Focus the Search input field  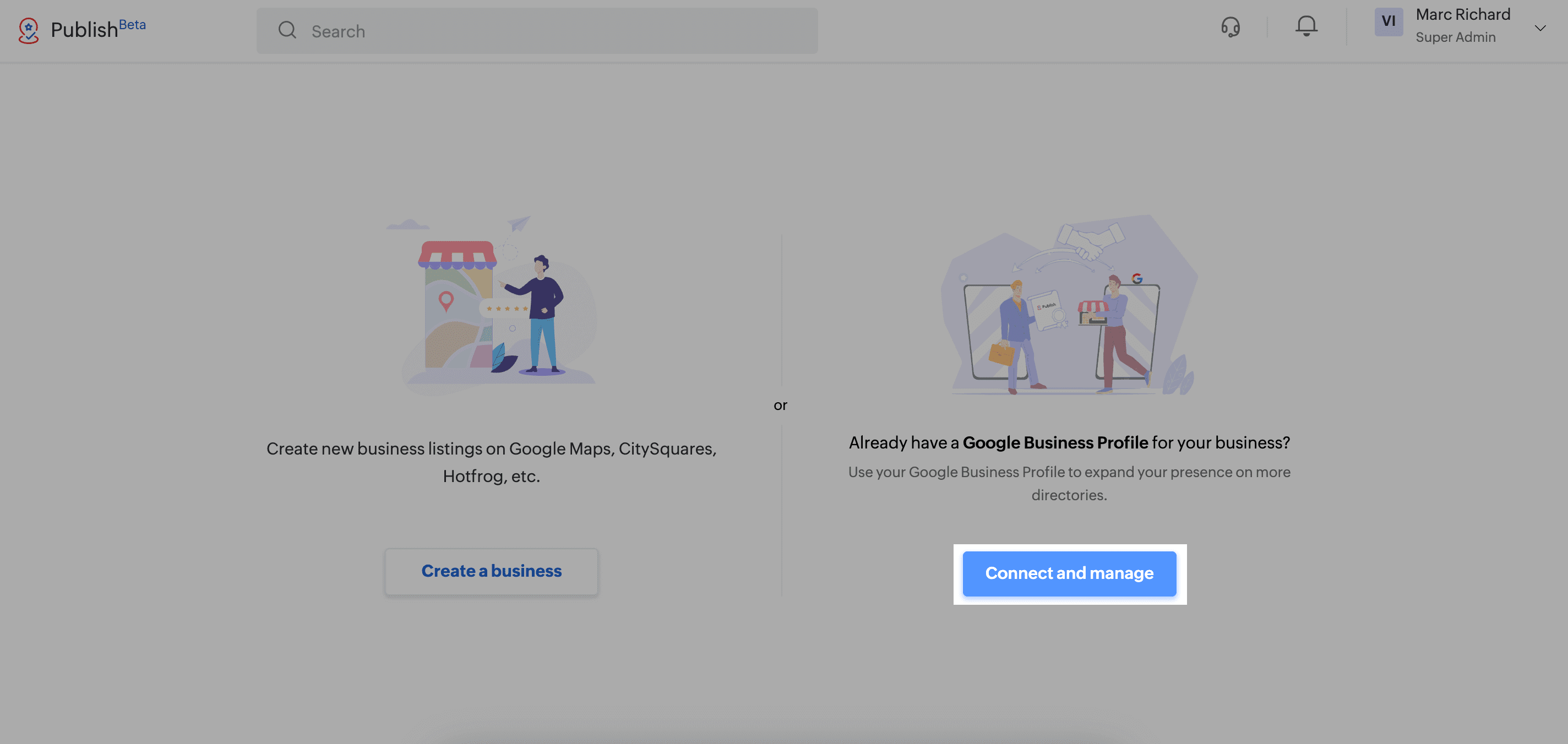pos(537,31)
